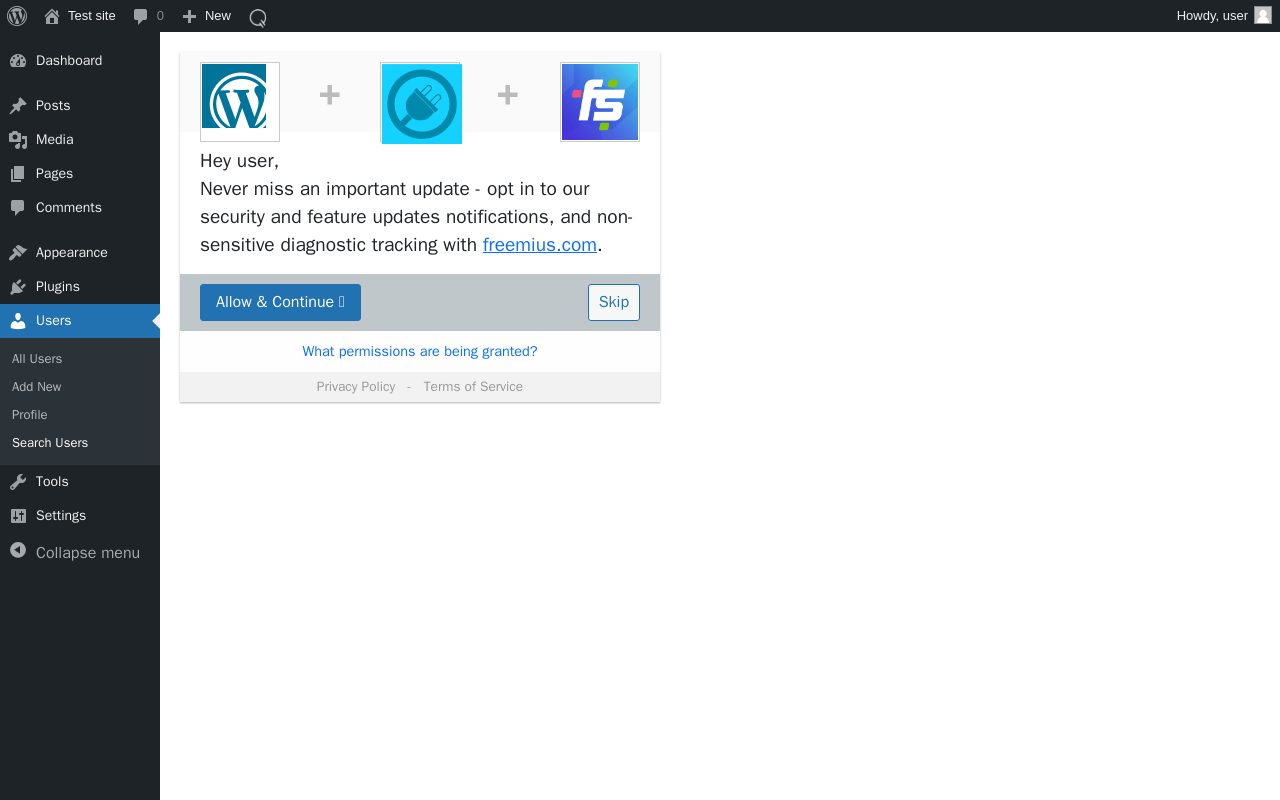This screenshot has width=1280, height=800.
Task: Click the Tools wrench icon
Action: coord(18,481)
